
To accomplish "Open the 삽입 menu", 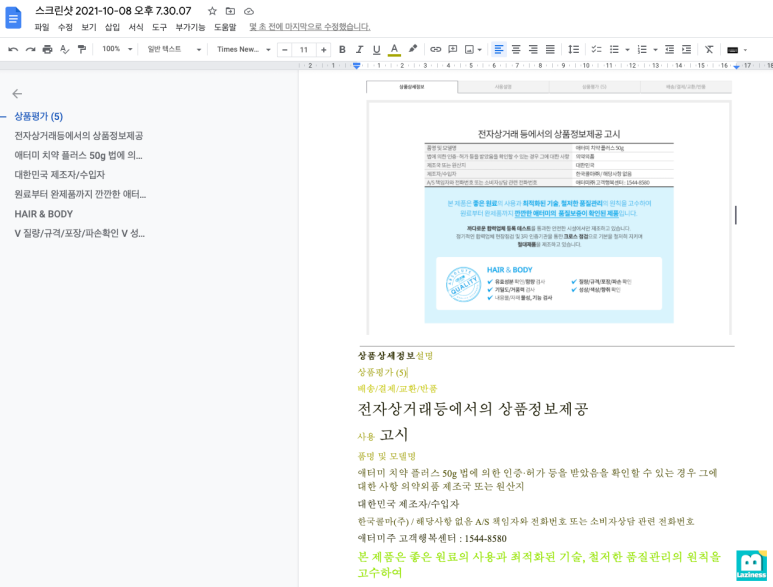I will tap(112, 27).
